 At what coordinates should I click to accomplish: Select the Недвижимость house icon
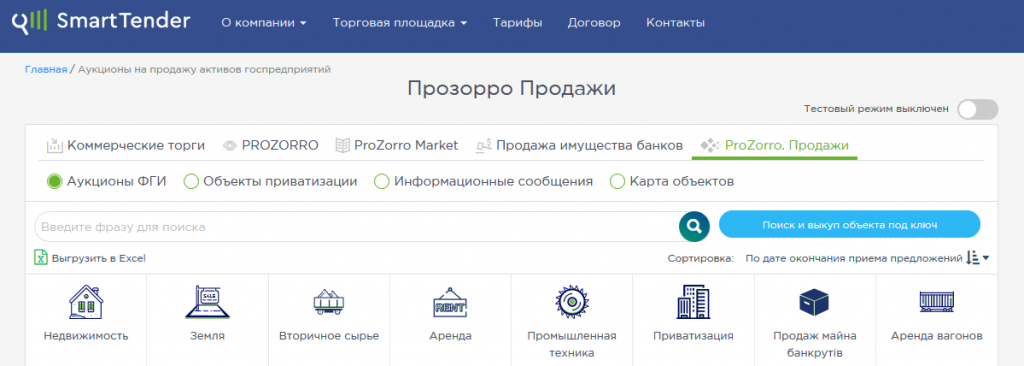[x=86, y=302]
